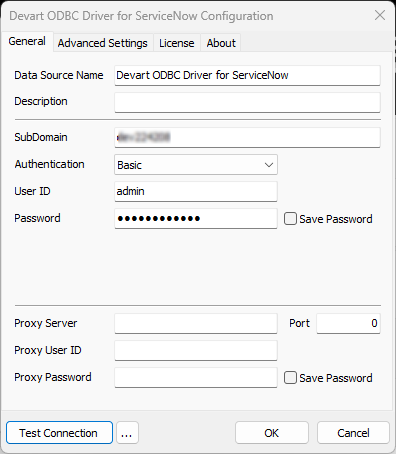Screen dimensions: 396x454
Task: Click the Authentication combo box showing Basic
Action: click(196, 165)
